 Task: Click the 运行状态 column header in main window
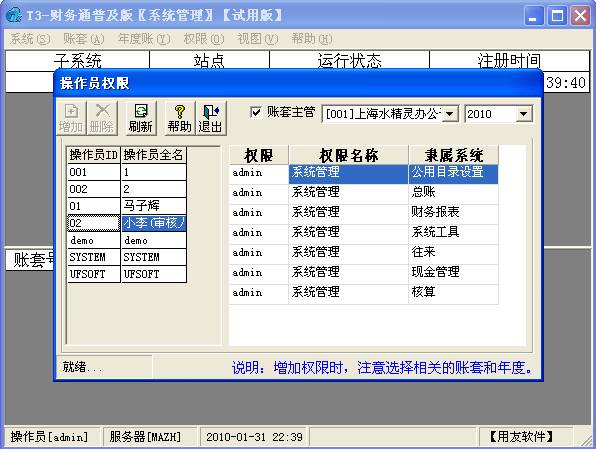point(349,60)
